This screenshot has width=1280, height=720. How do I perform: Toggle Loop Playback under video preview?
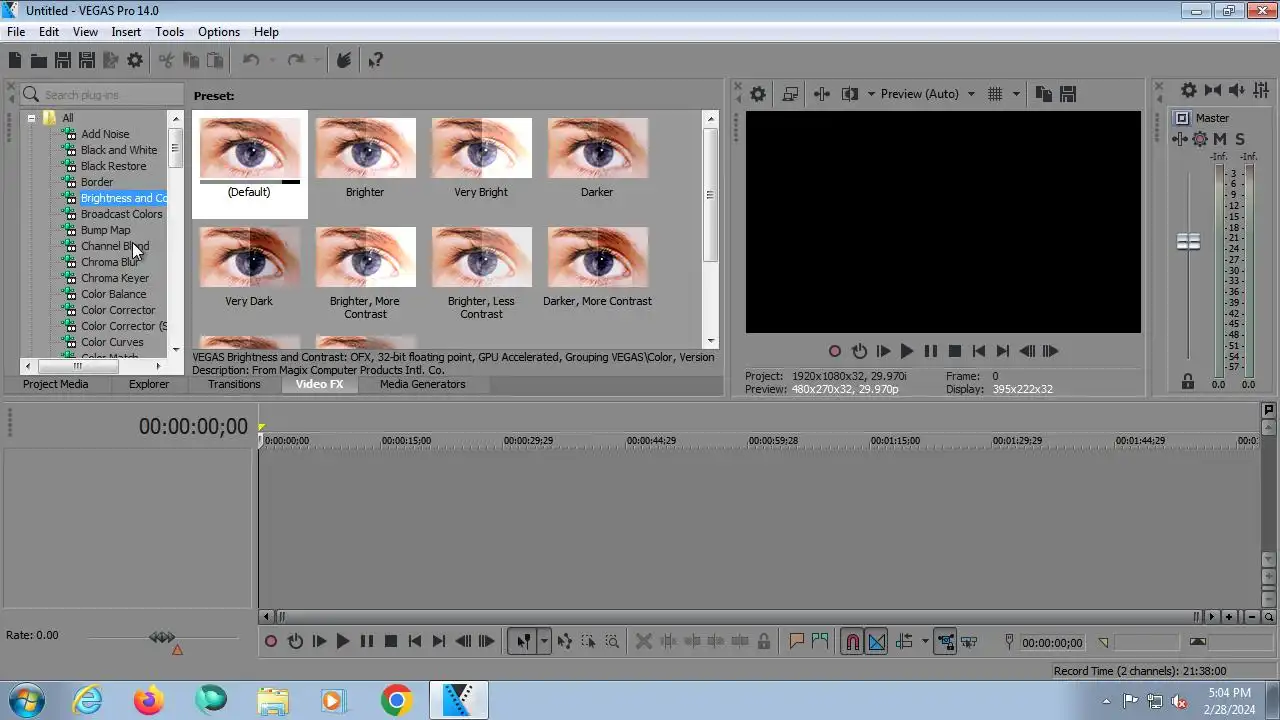tap(859, 351)
